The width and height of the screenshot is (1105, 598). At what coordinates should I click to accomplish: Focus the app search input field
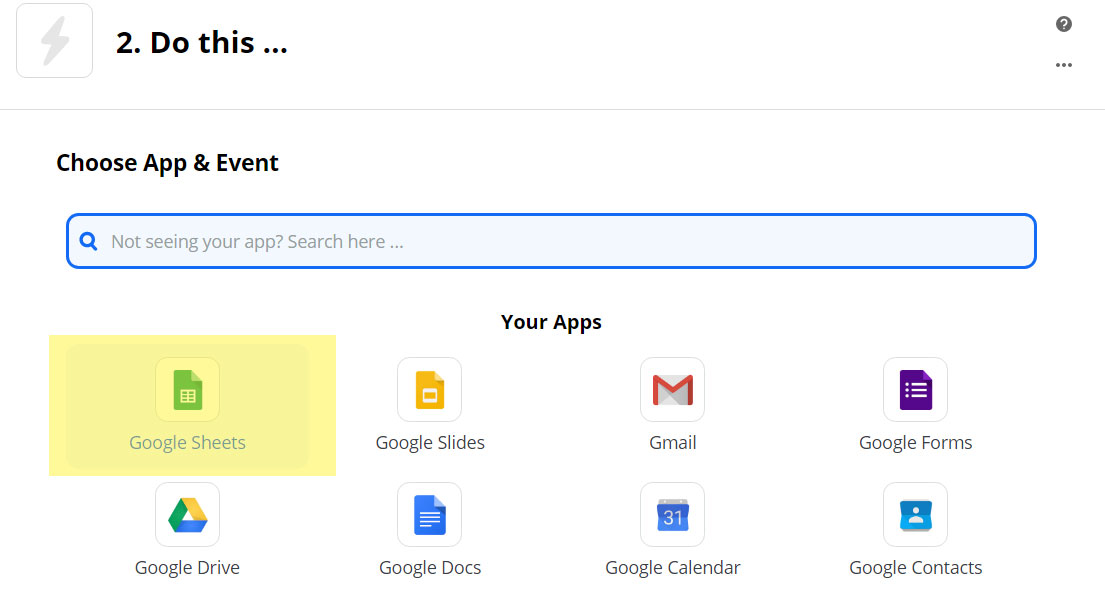click(x=551, y=241)
